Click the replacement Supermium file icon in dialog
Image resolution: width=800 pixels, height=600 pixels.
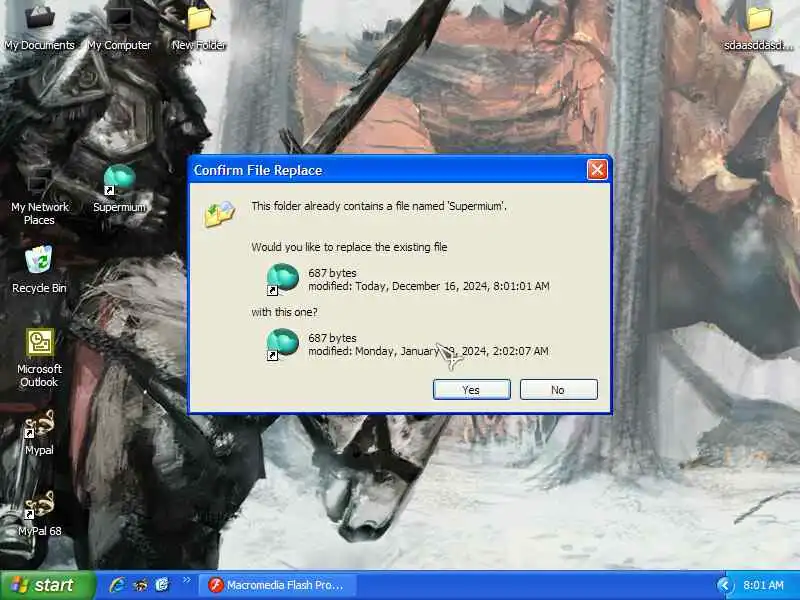pos(282,344)
